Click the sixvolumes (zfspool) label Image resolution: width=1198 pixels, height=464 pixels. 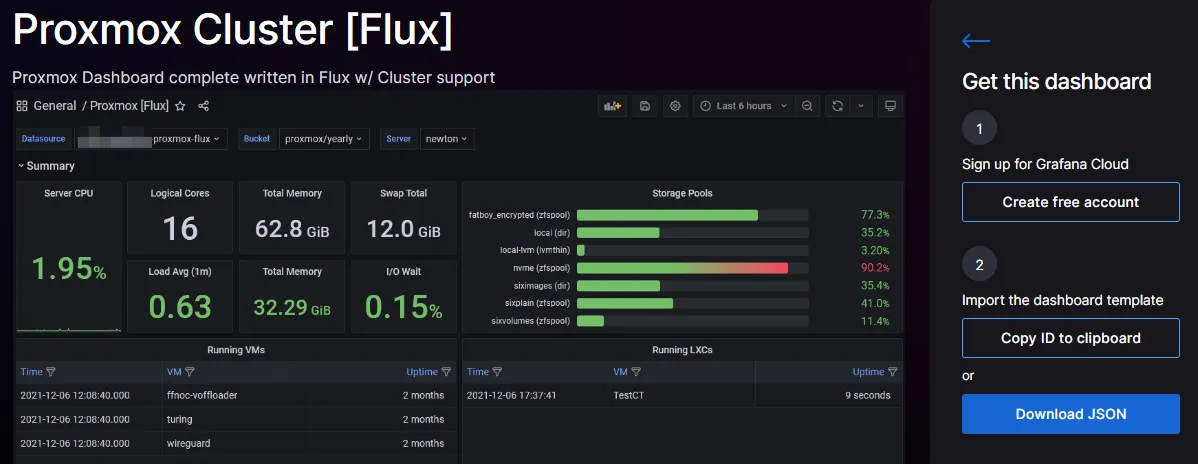[531, 321]
